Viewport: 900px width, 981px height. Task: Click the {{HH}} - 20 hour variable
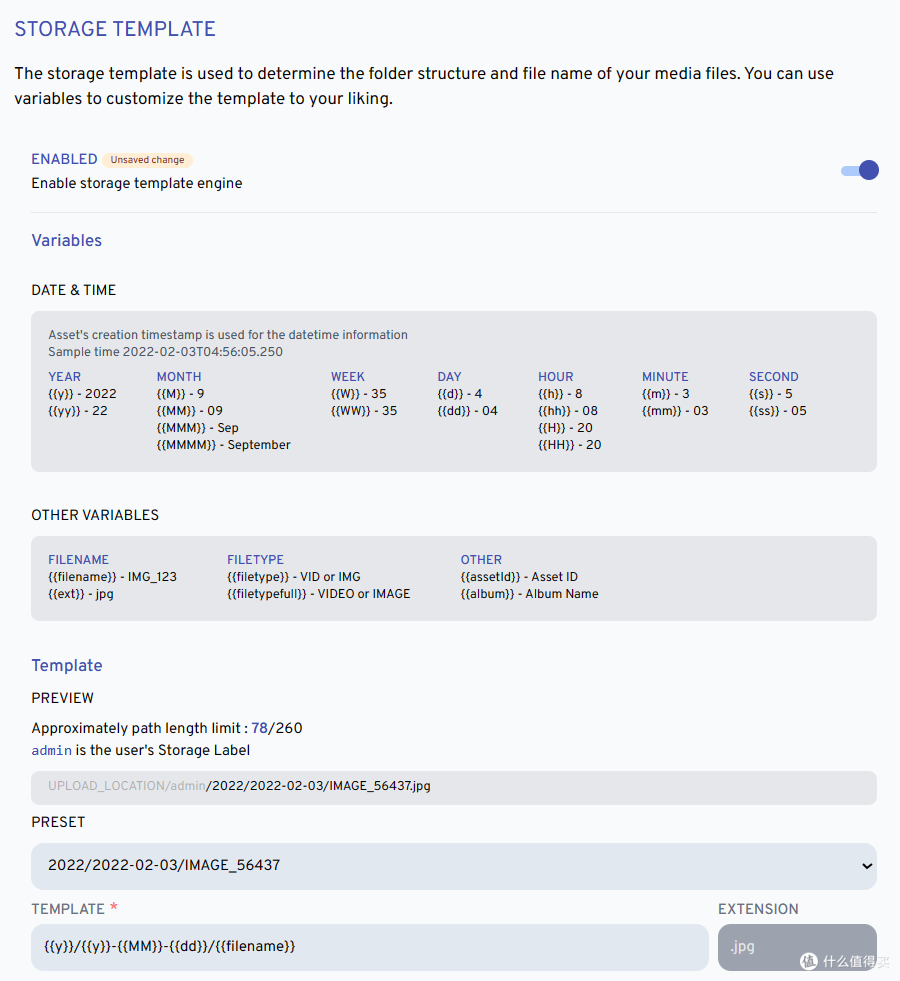tap(569, 445)
